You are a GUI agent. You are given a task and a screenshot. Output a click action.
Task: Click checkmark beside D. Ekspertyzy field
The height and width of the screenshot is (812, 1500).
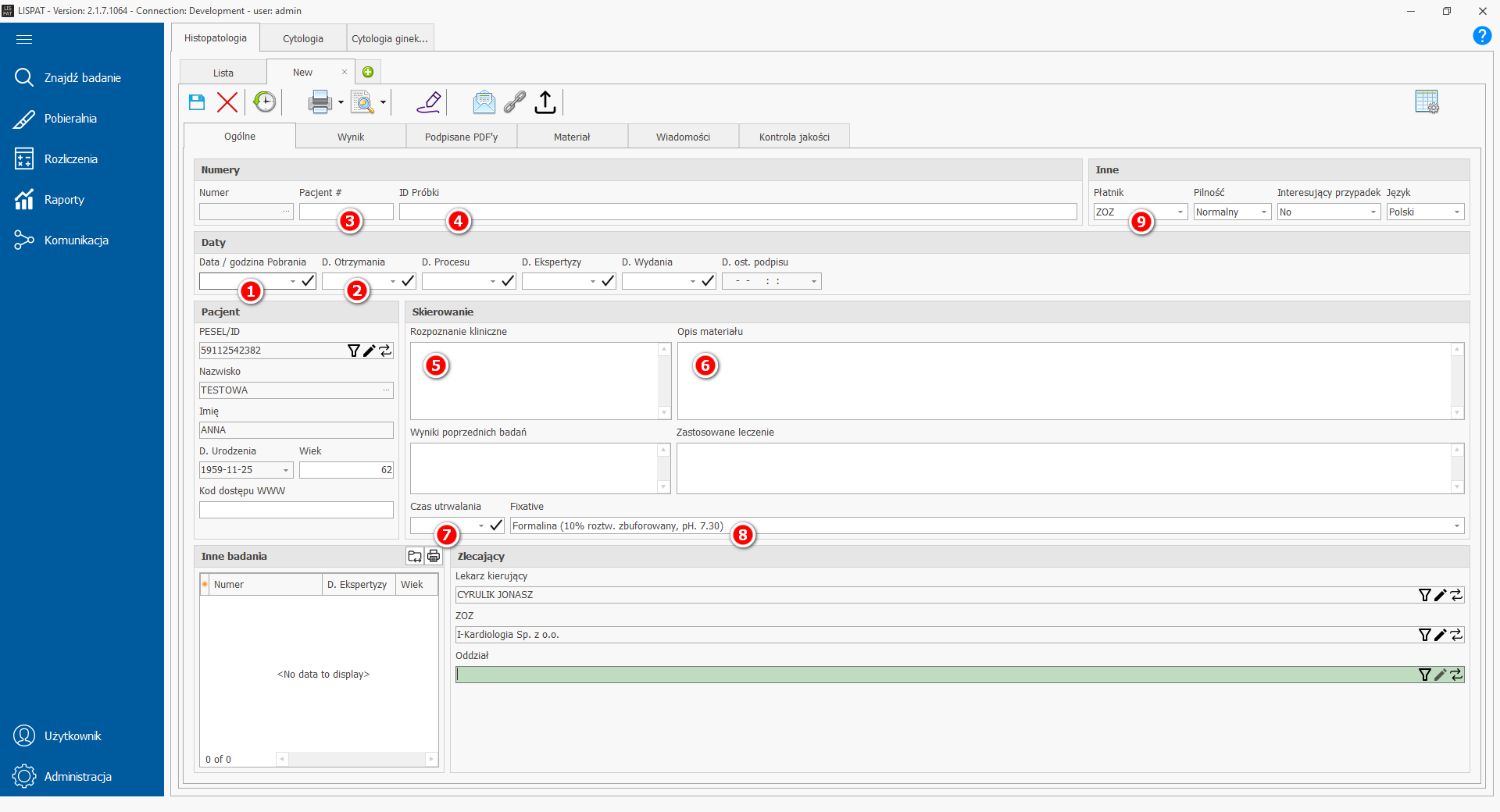(608, 281)
